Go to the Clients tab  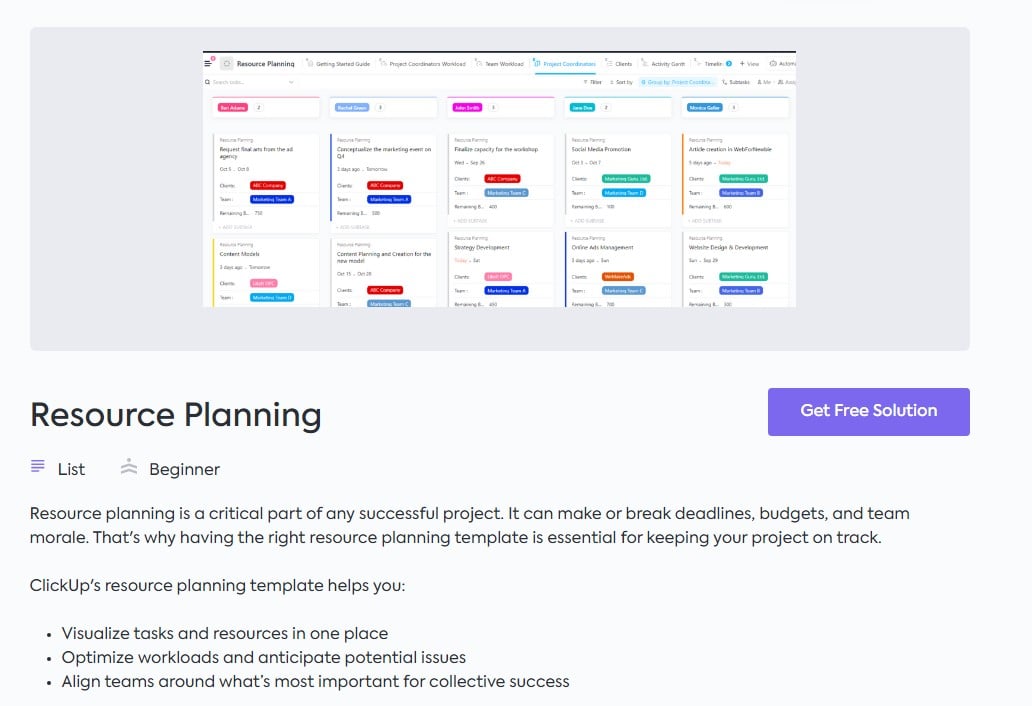(x=619, y=63)
